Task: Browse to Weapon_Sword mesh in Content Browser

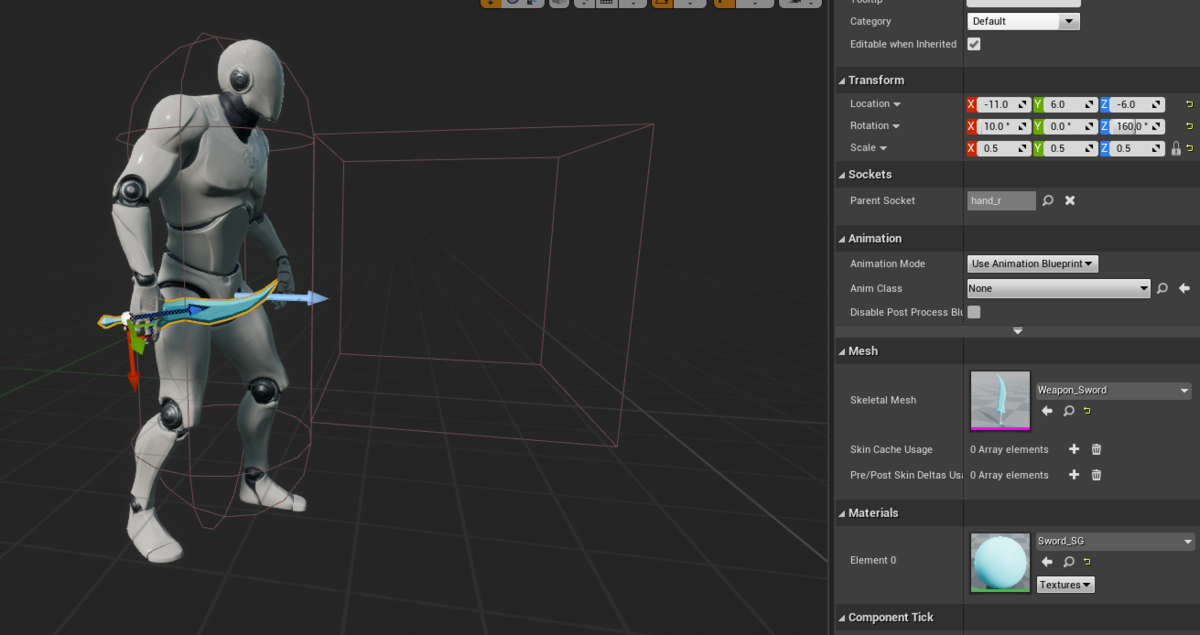Action: pyautogui.click(x=1069, y=411)
